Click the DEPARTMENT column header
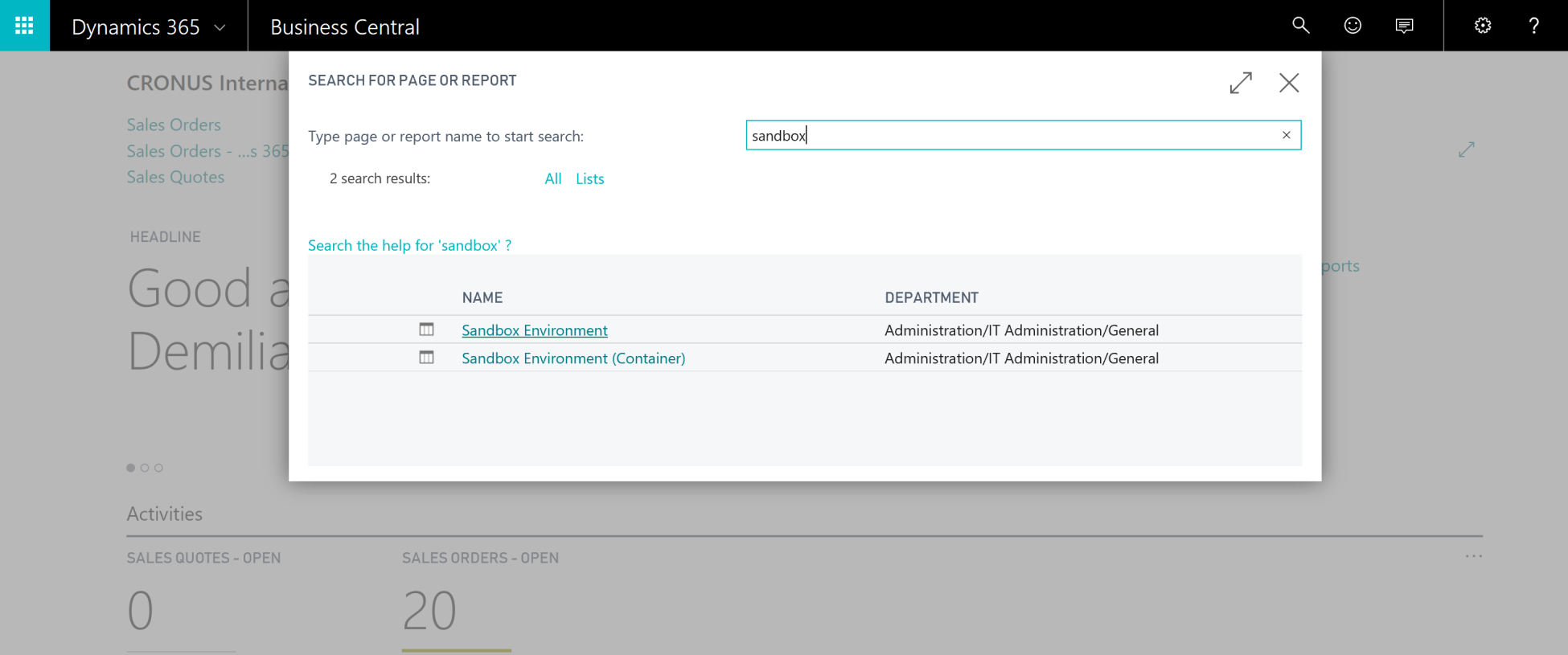The height and width of the screenshot is (655, 1568). [x=932, y=297]
